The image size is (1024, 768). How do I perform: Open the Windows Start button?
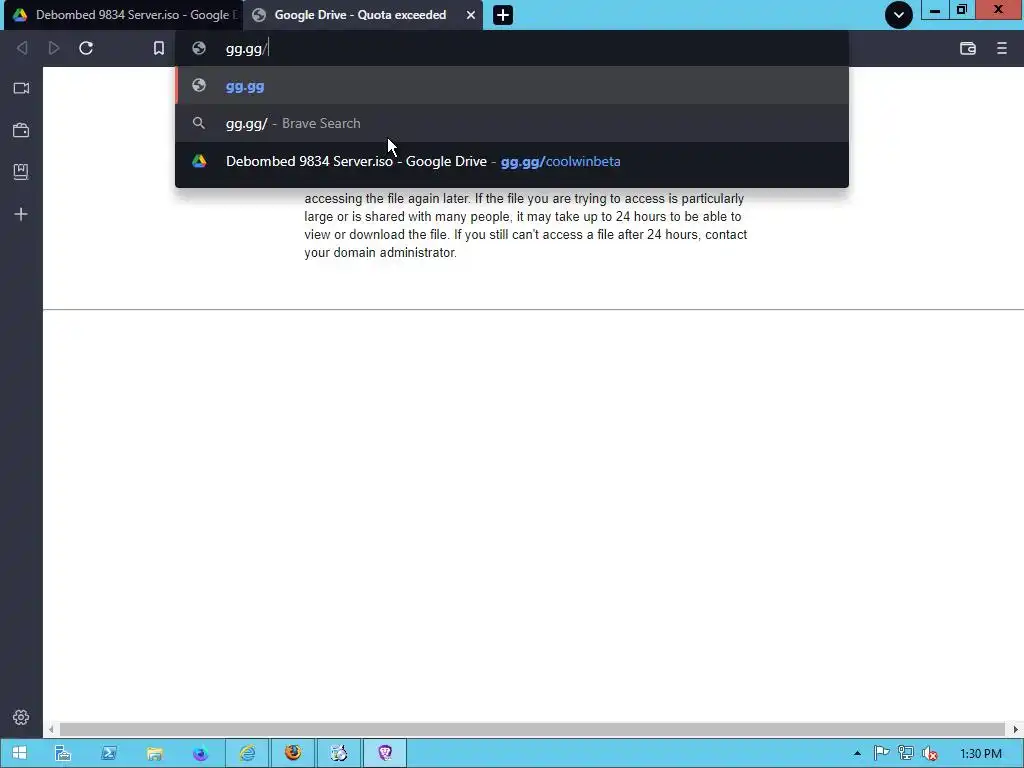tap(20, 753)
